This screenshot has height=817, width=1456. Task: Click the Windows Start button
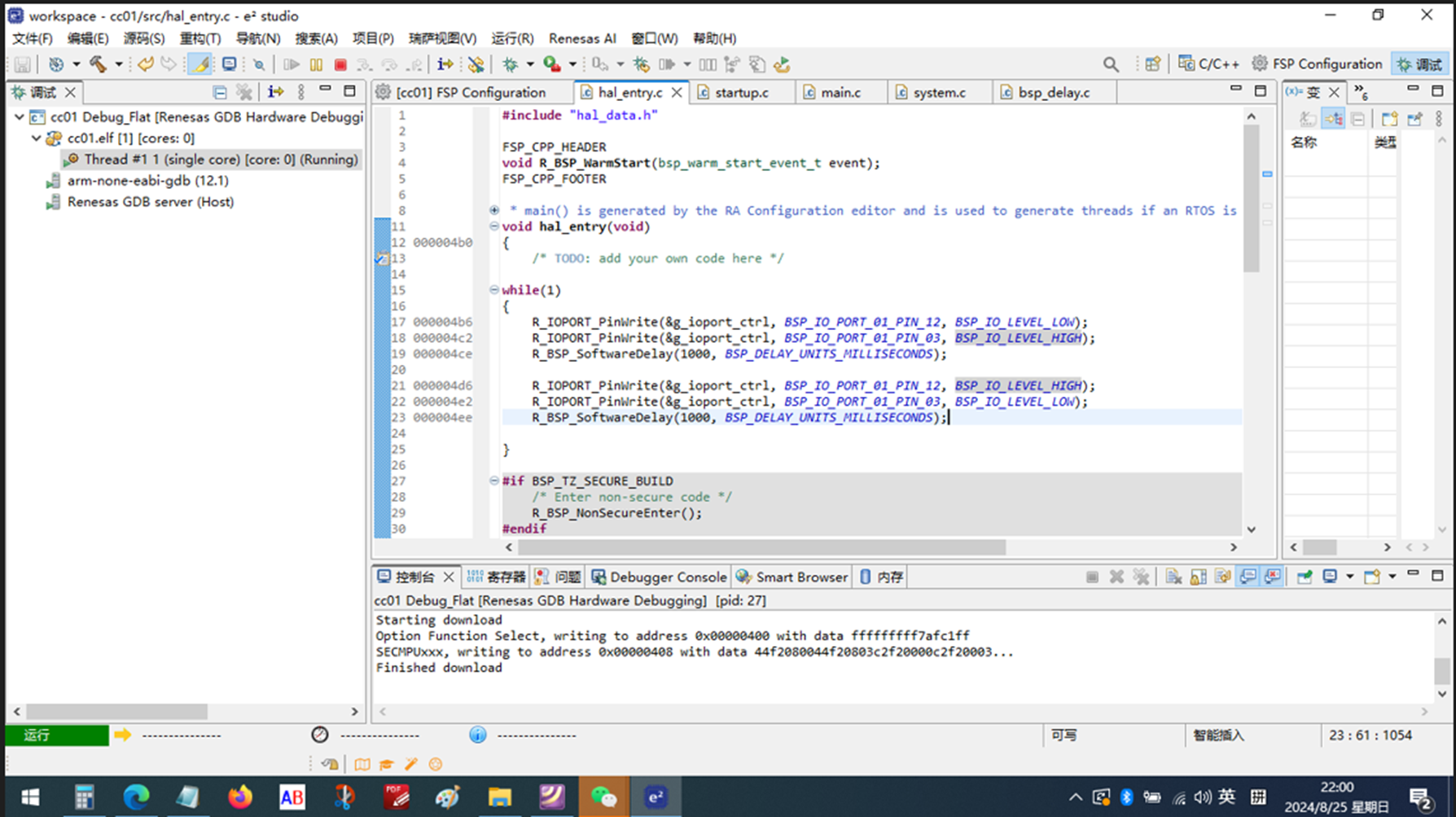(x=30, y=797)
